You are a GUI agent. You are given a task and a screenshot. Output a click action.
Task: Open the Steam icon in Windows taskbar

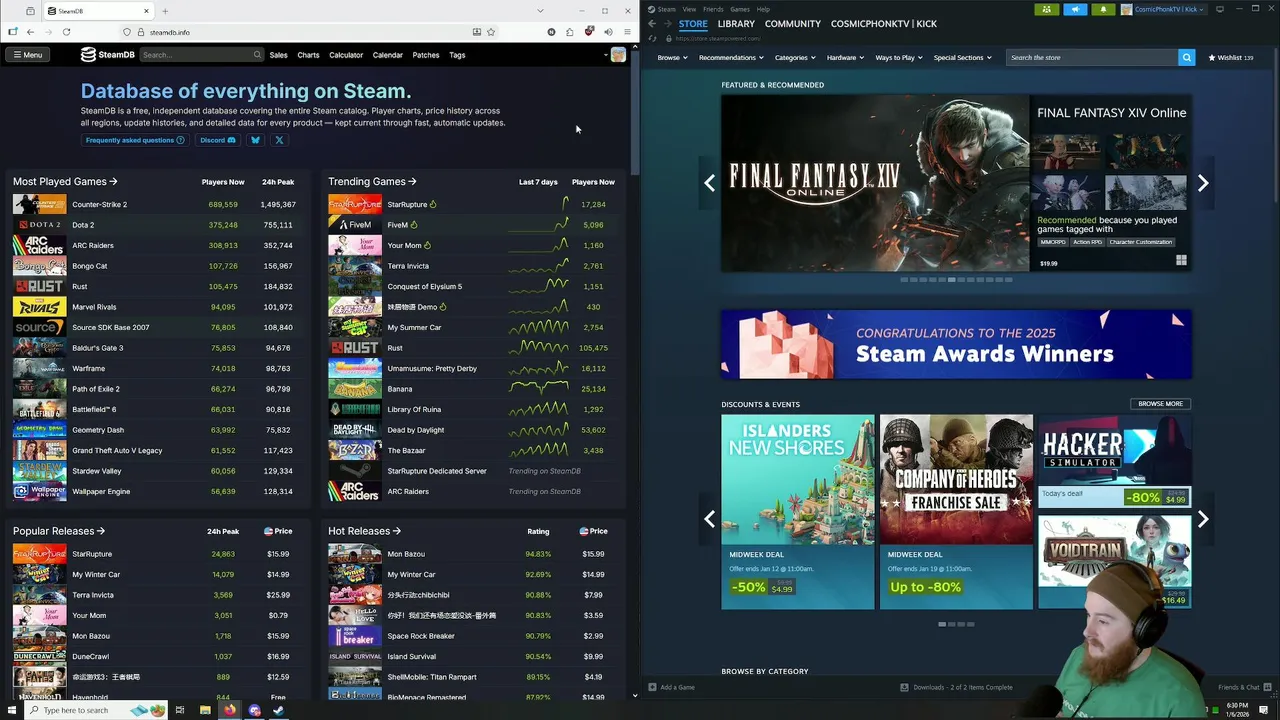pos(278,710)
